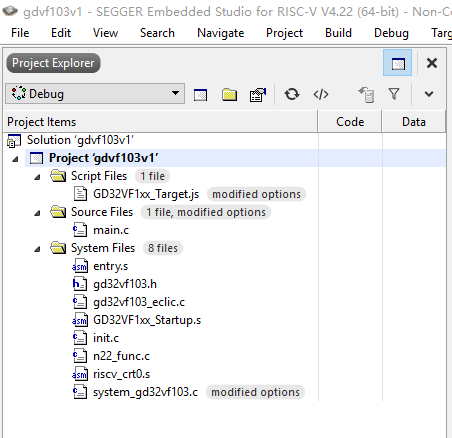Click the GD32VF1xx_Startup.s asm icon
This screenshot has width=452, height=438.
click(80, 320)
